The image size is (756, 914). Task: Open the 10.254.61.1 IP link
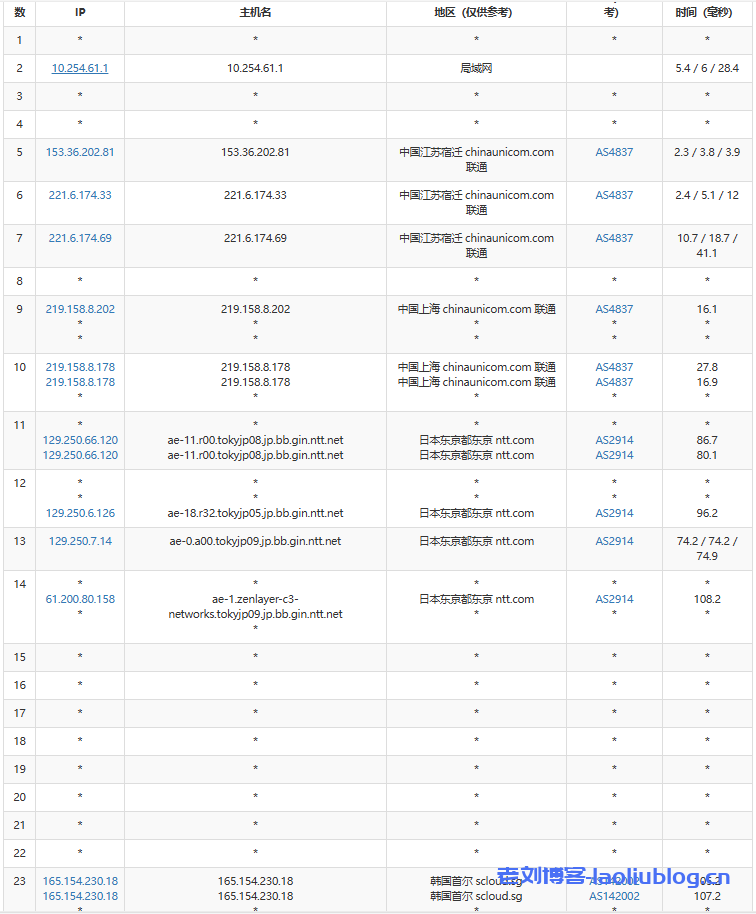[80, 68]
